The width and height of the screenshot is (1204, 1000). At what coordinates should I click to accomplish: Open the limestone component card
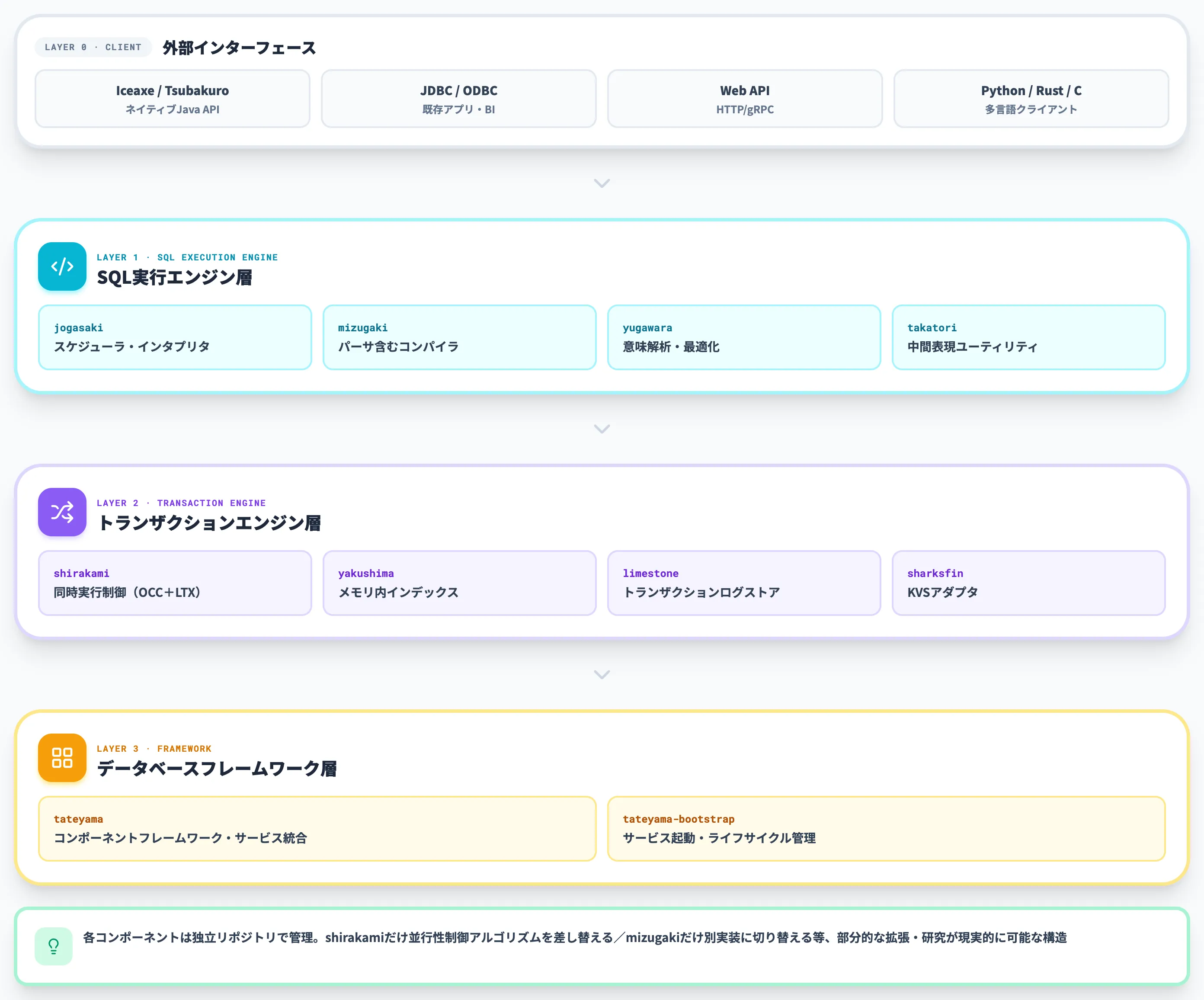click(x=744, y=583)
